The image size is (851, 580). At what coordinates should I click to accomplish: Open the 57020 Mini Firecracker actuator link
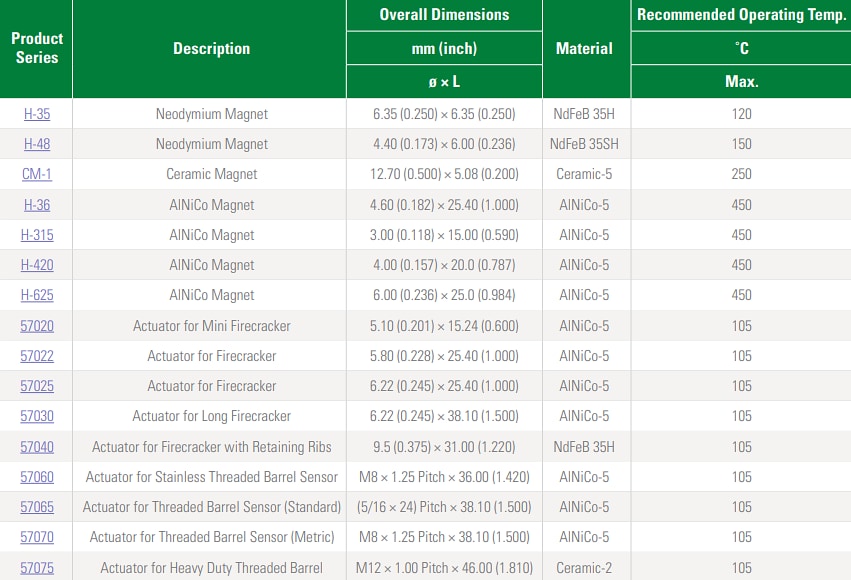(36, 325)
